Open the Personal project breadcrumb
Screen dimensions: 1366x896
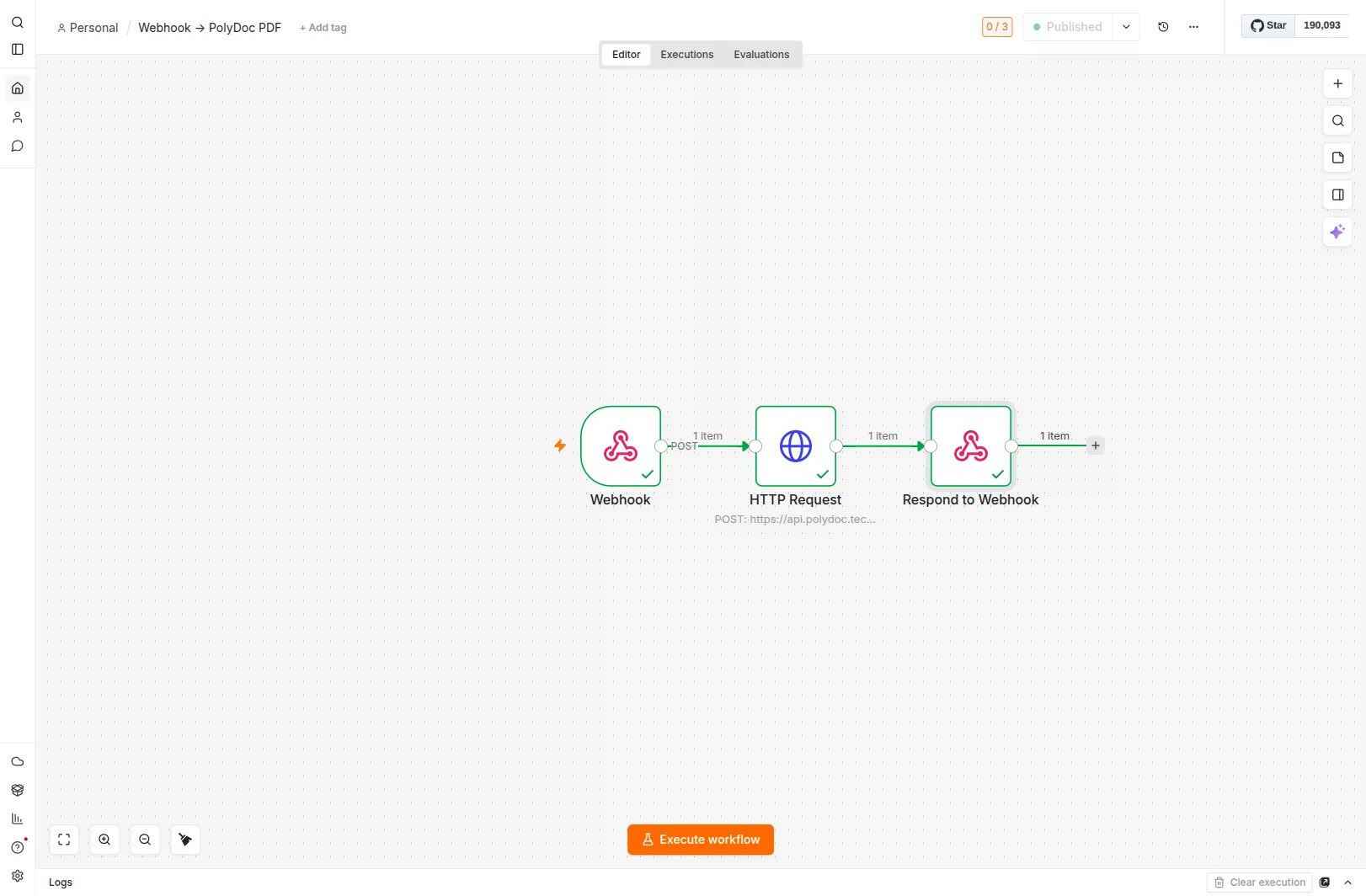(x=88, y=28)
